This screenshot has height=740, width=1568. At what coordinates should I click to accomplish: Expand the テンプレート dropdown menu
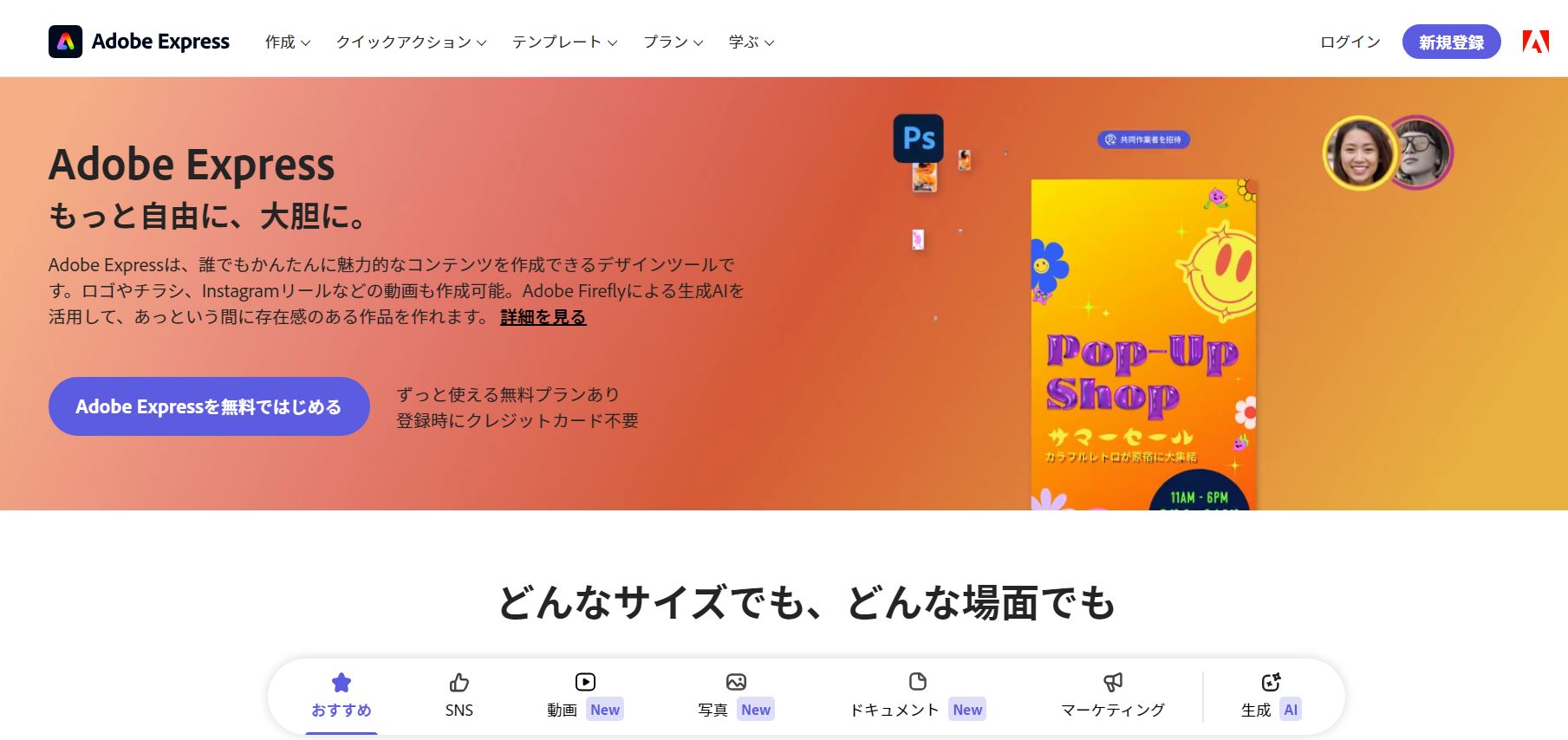click(565, 42)
